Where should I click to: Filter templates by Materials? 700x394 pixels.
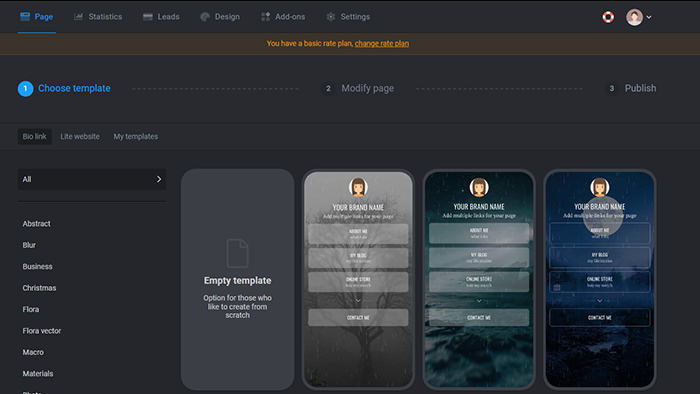38,373
